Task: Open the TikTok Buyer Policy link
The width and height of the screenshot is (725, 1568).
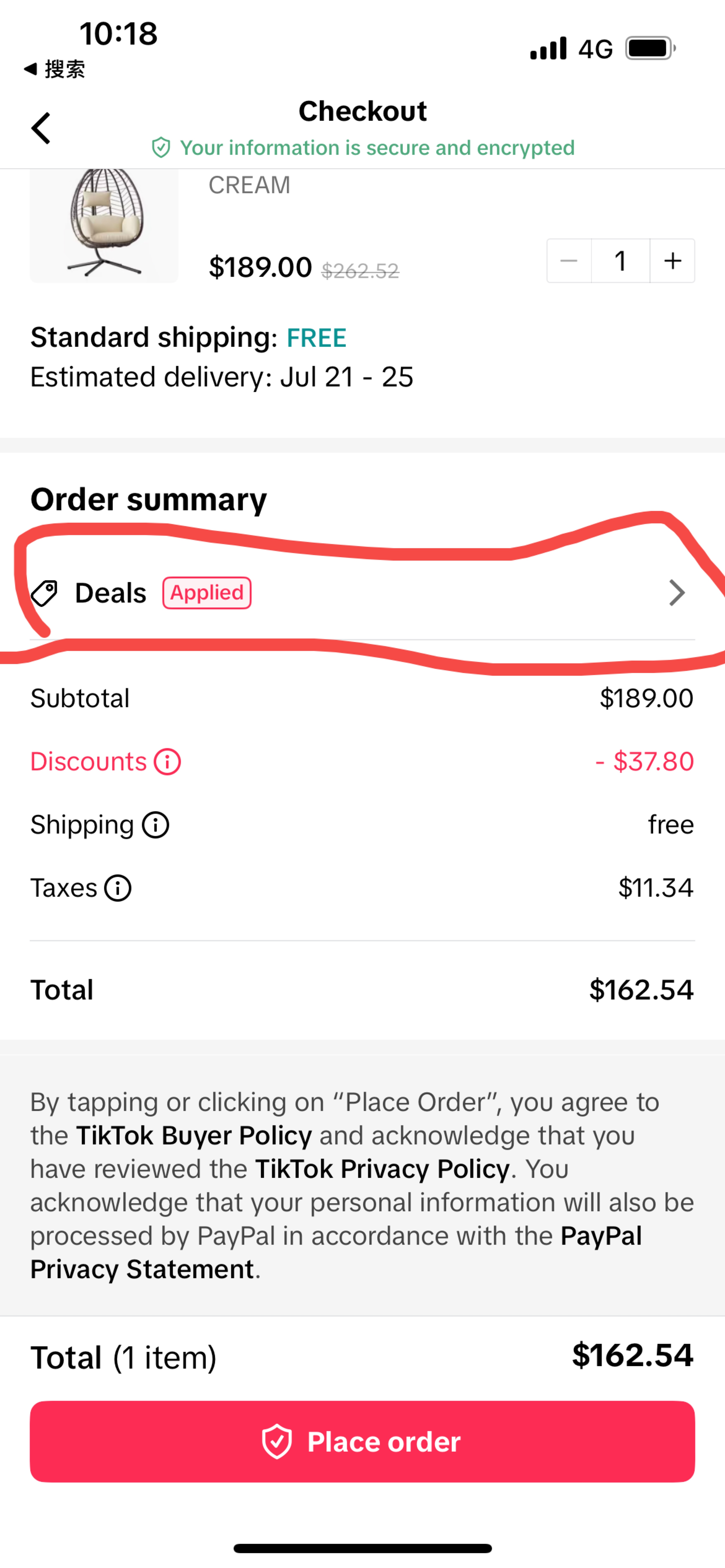Action: click(194, 1136)
